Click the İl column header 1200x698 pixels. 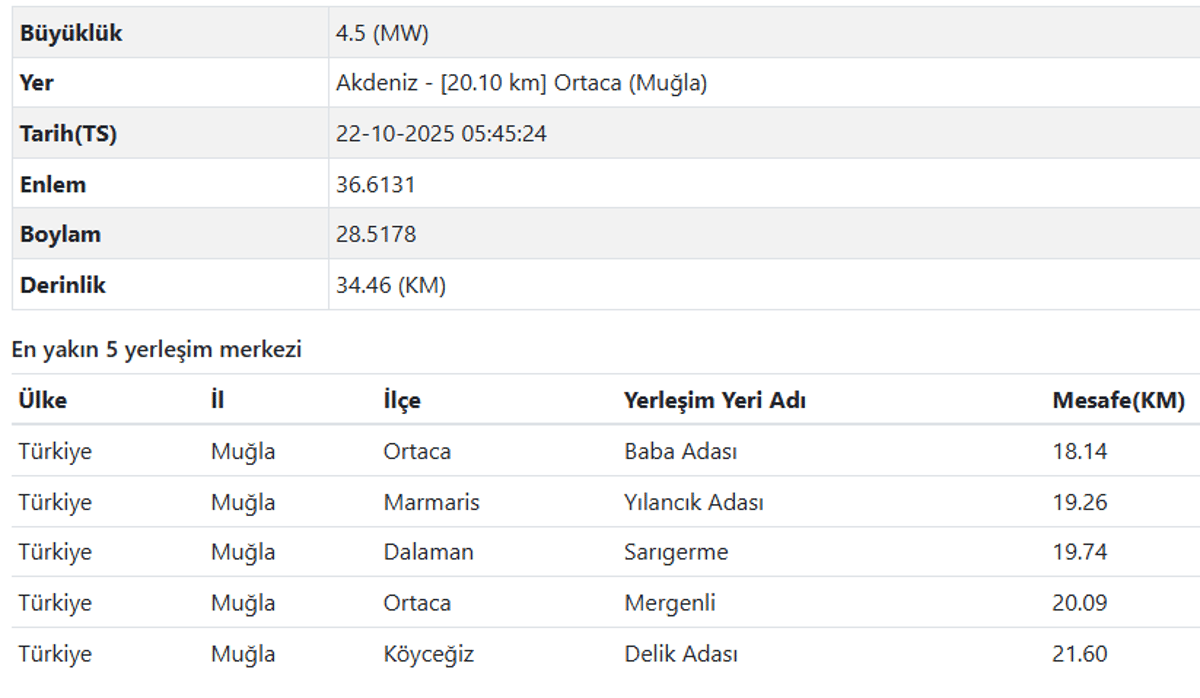pyautogui.click(x=217, y=401)
